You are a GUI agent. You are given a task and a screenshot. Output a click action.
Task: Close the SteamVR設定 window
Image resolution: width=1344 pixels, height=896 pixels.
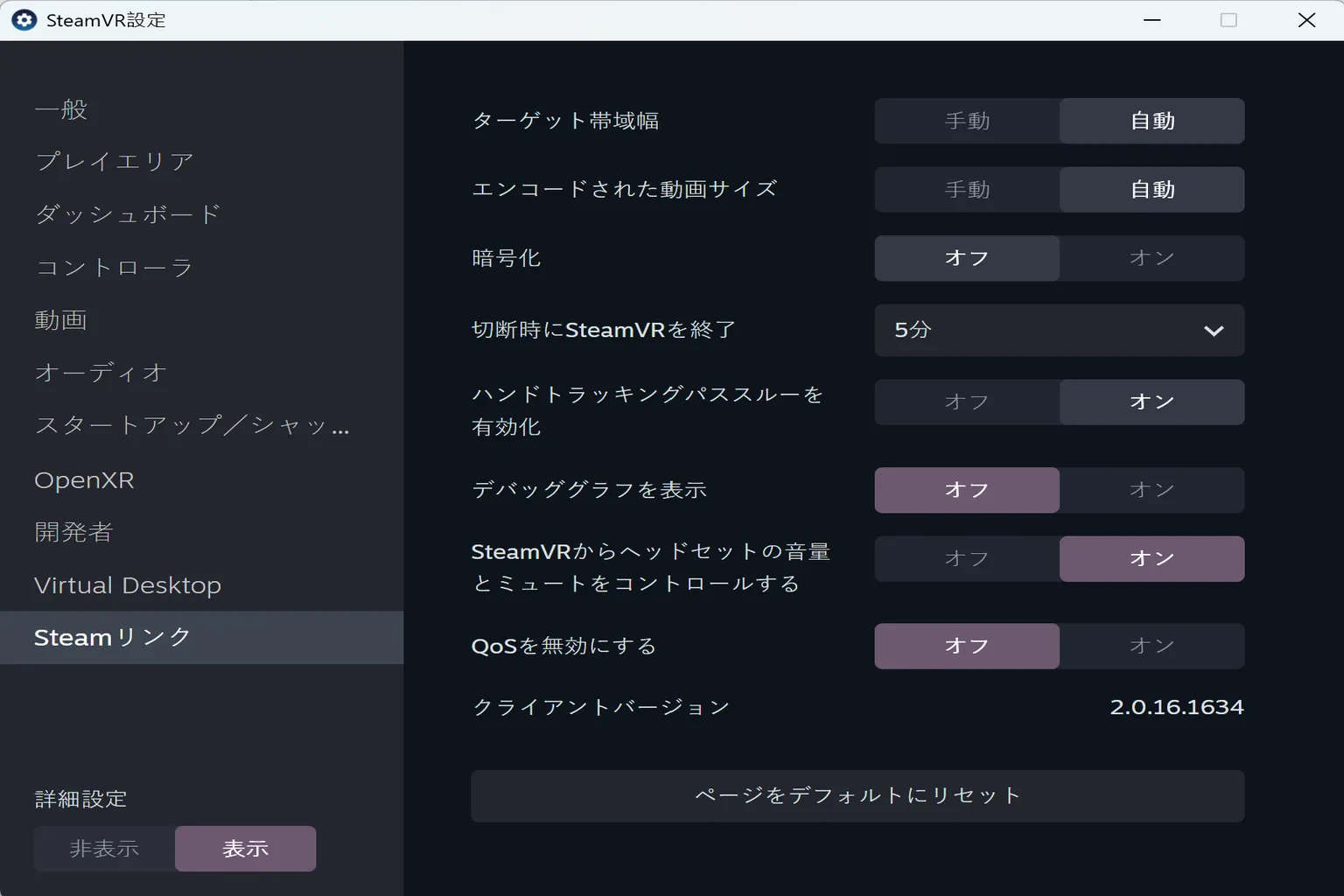pos(1306,20)
